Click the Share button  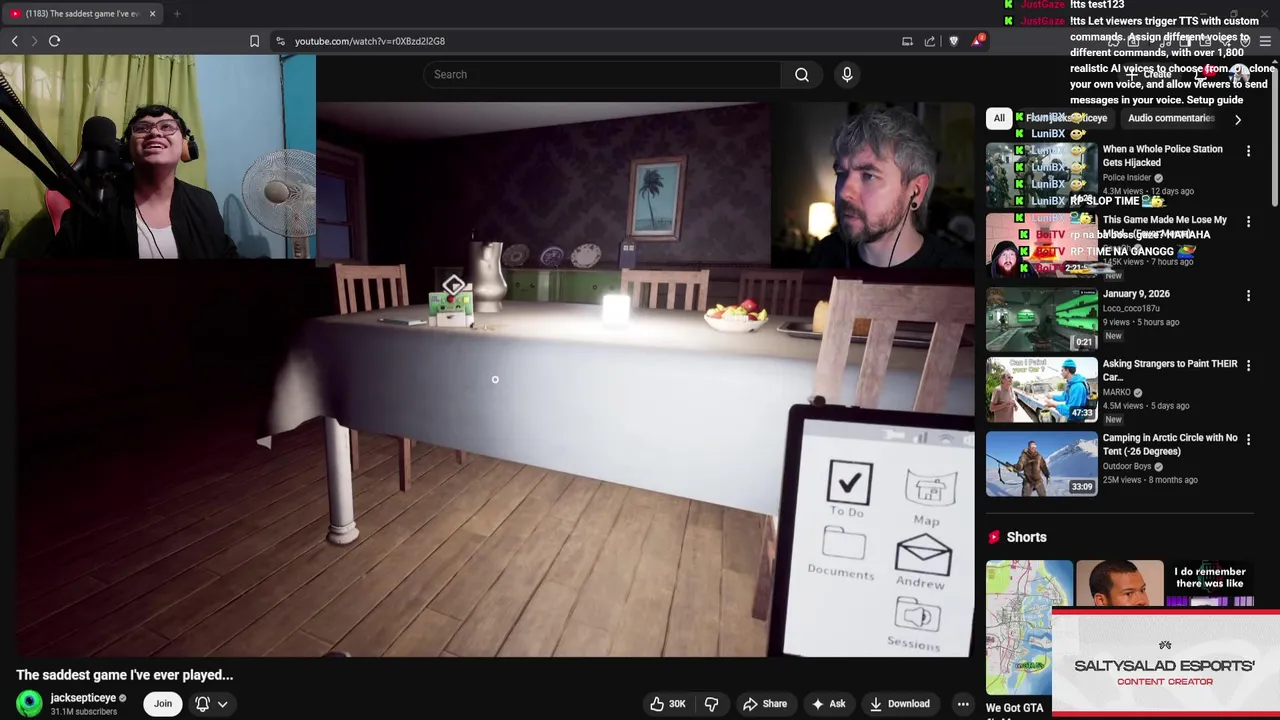(x=765, y=704)
